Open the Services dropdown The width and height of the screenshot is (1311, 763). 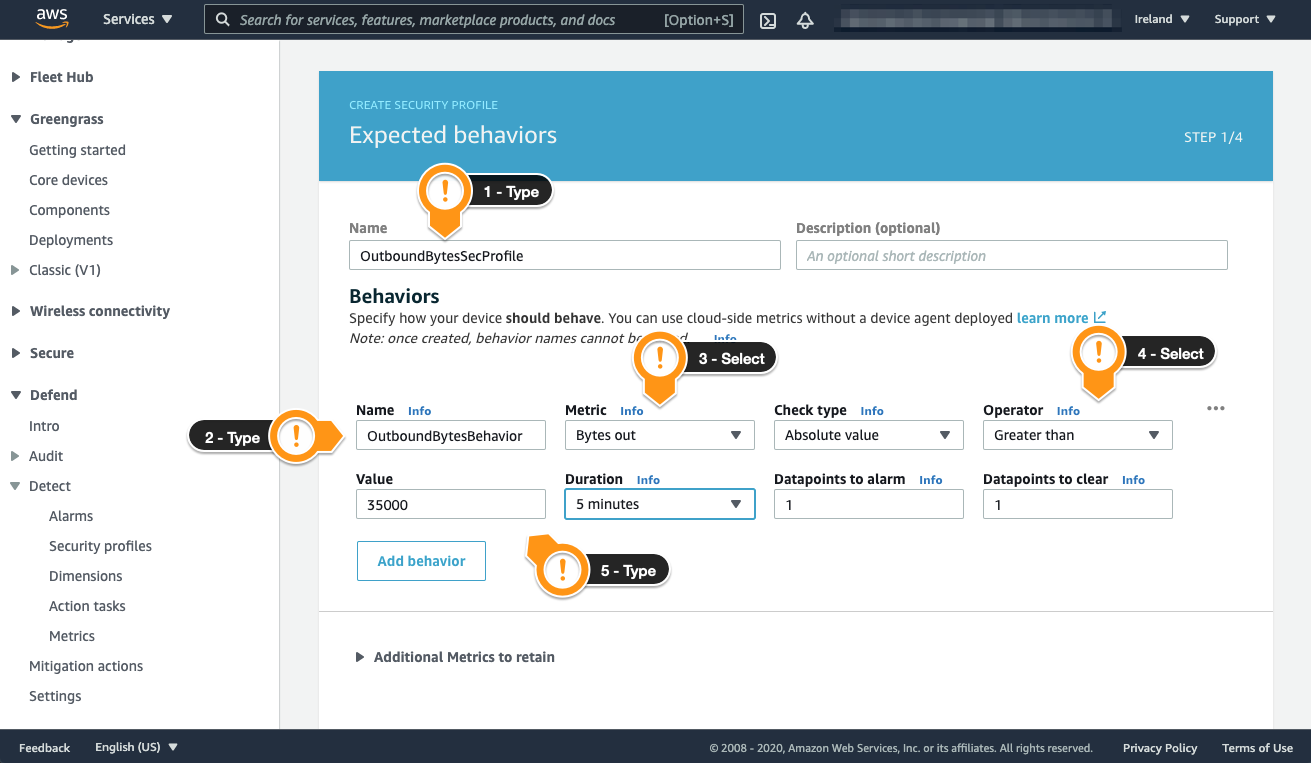137,19
